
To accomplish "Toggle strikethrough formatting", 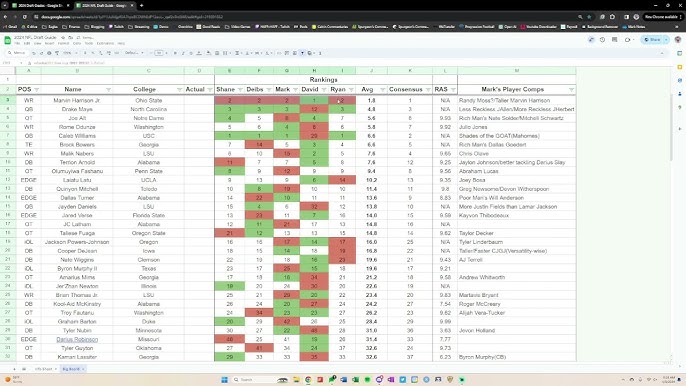I will (x=191, y=53).
